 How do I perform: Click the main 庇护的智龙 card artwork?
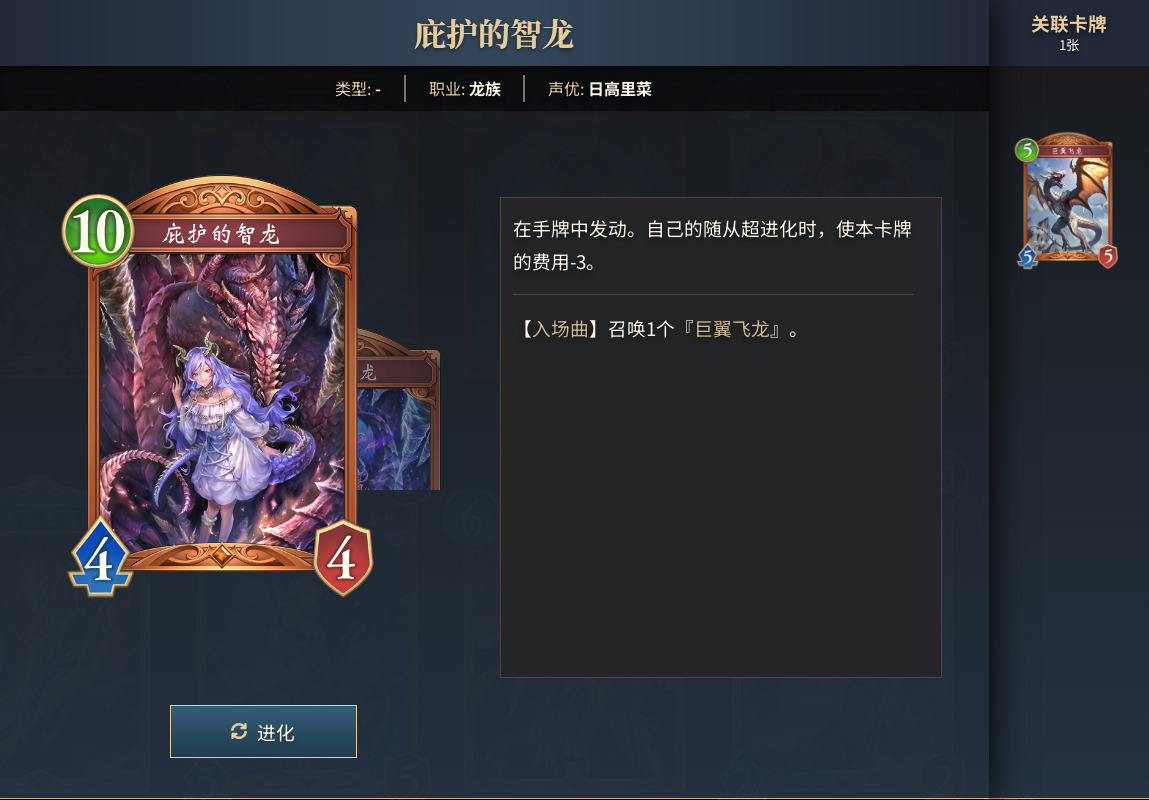pyautogui.click(x=222, y=399)
